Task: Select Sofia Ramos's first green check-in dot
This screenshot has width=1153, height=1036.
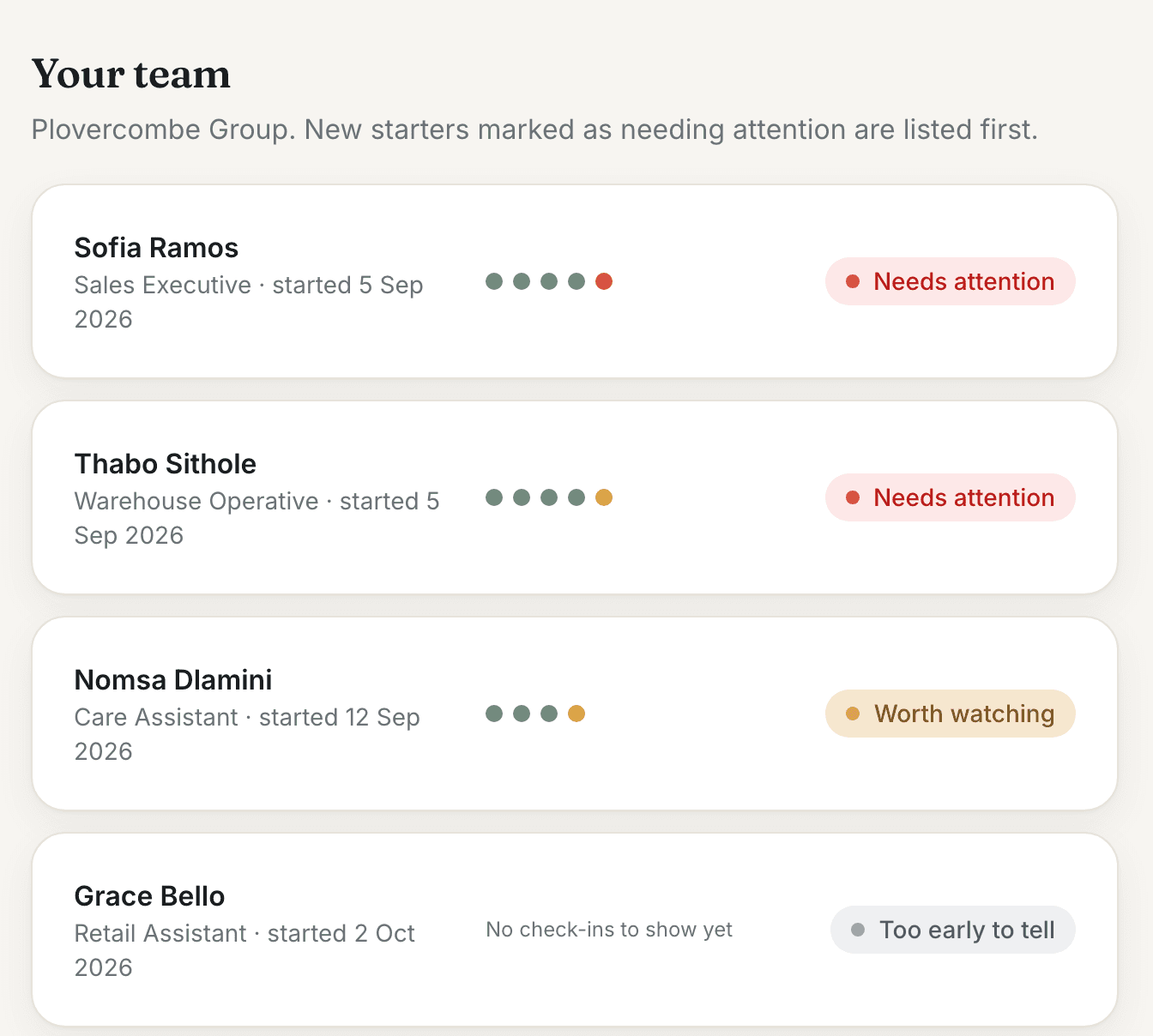Action: coord(494,281)
